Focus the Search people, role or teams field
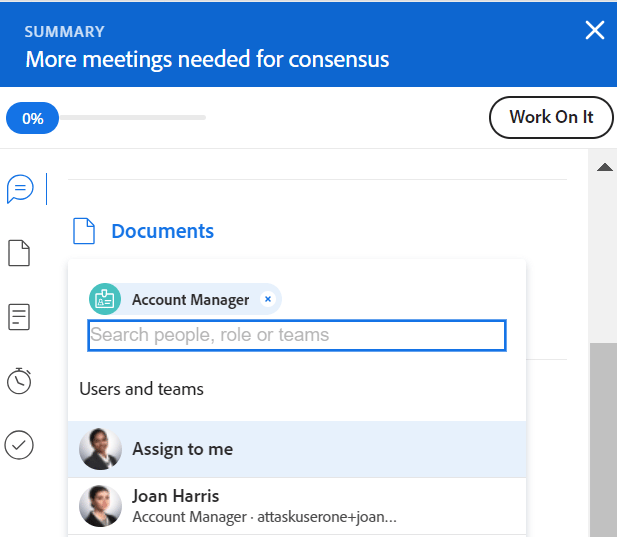The image size is (617, 537). pos(297,335)
